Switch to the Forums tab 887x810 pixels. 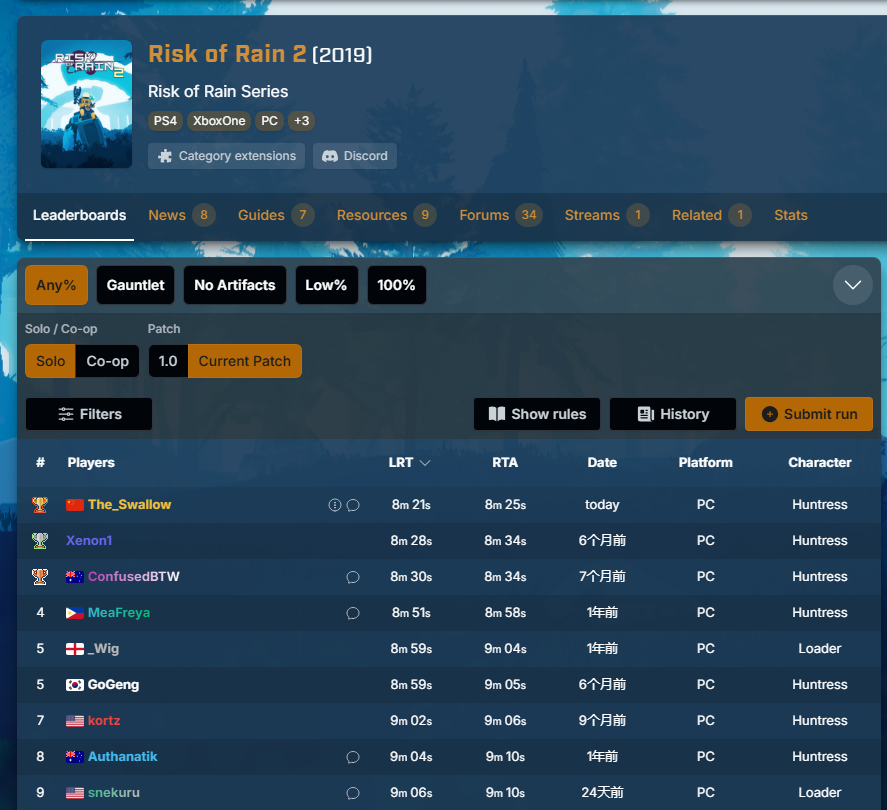pos(501,216)
